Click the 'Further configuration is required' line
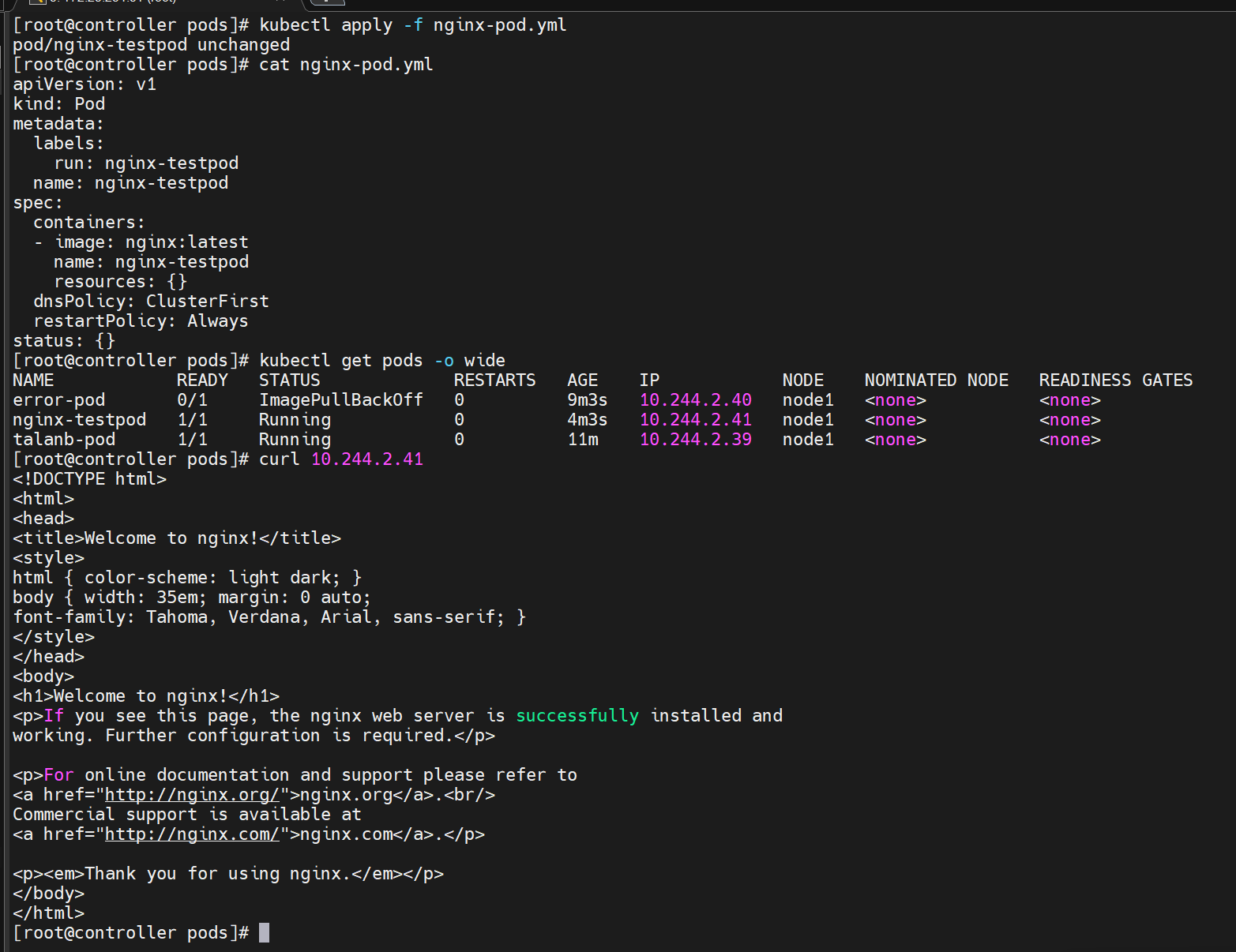The image size is (1236, 952). point(254,736)
